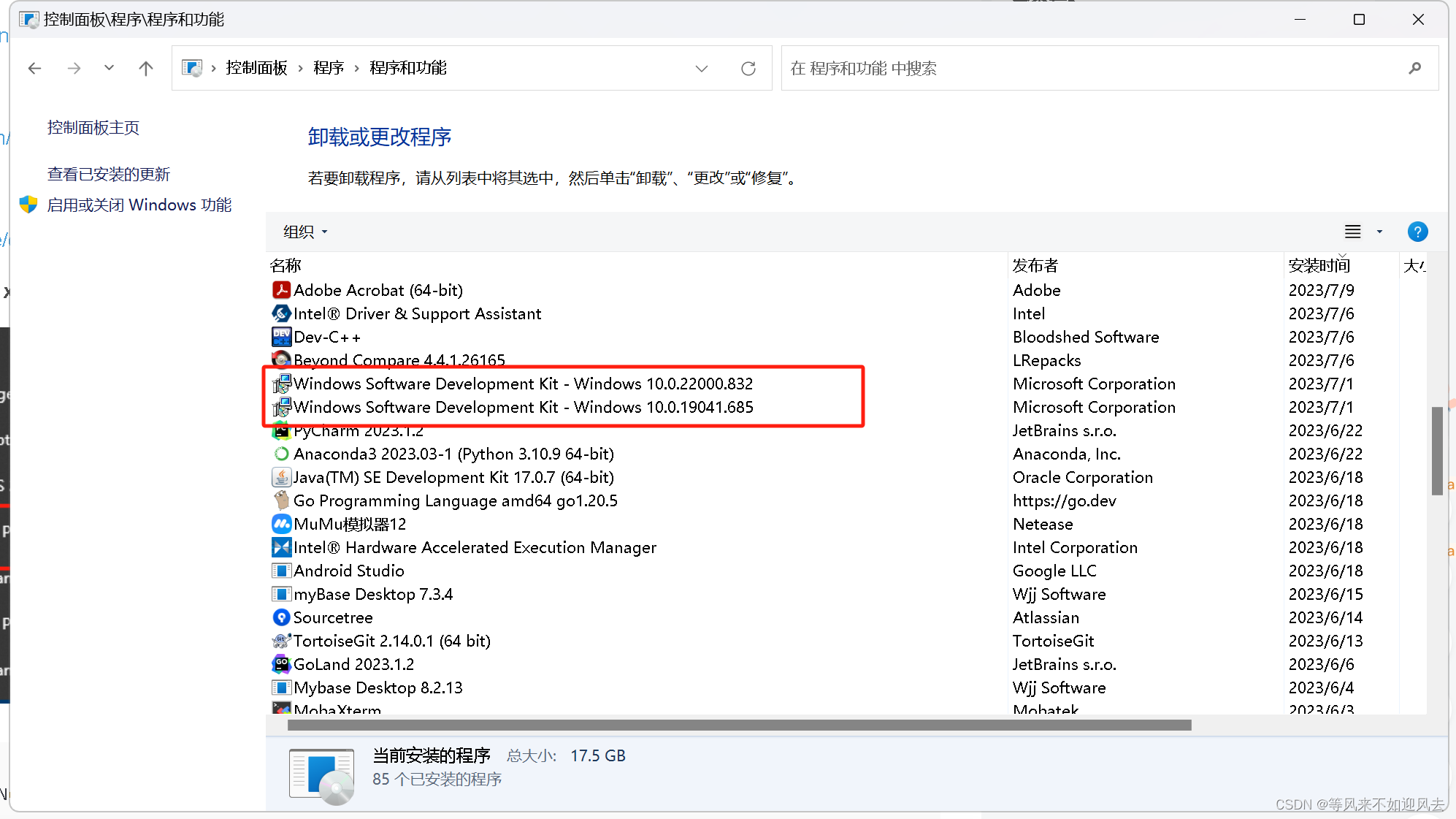
Task: Open 查看已安装的更新 link
Action: click(x=109, y=174)
